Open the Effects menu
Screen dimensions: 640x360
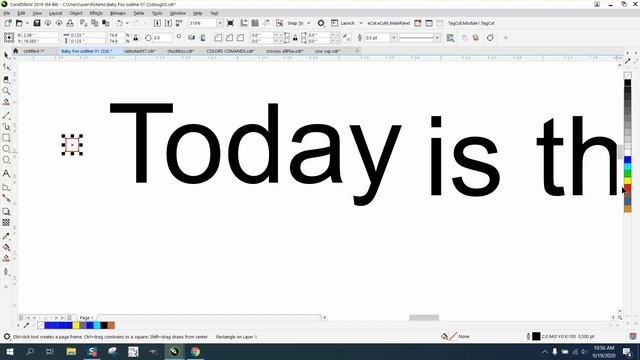(96, 13)
